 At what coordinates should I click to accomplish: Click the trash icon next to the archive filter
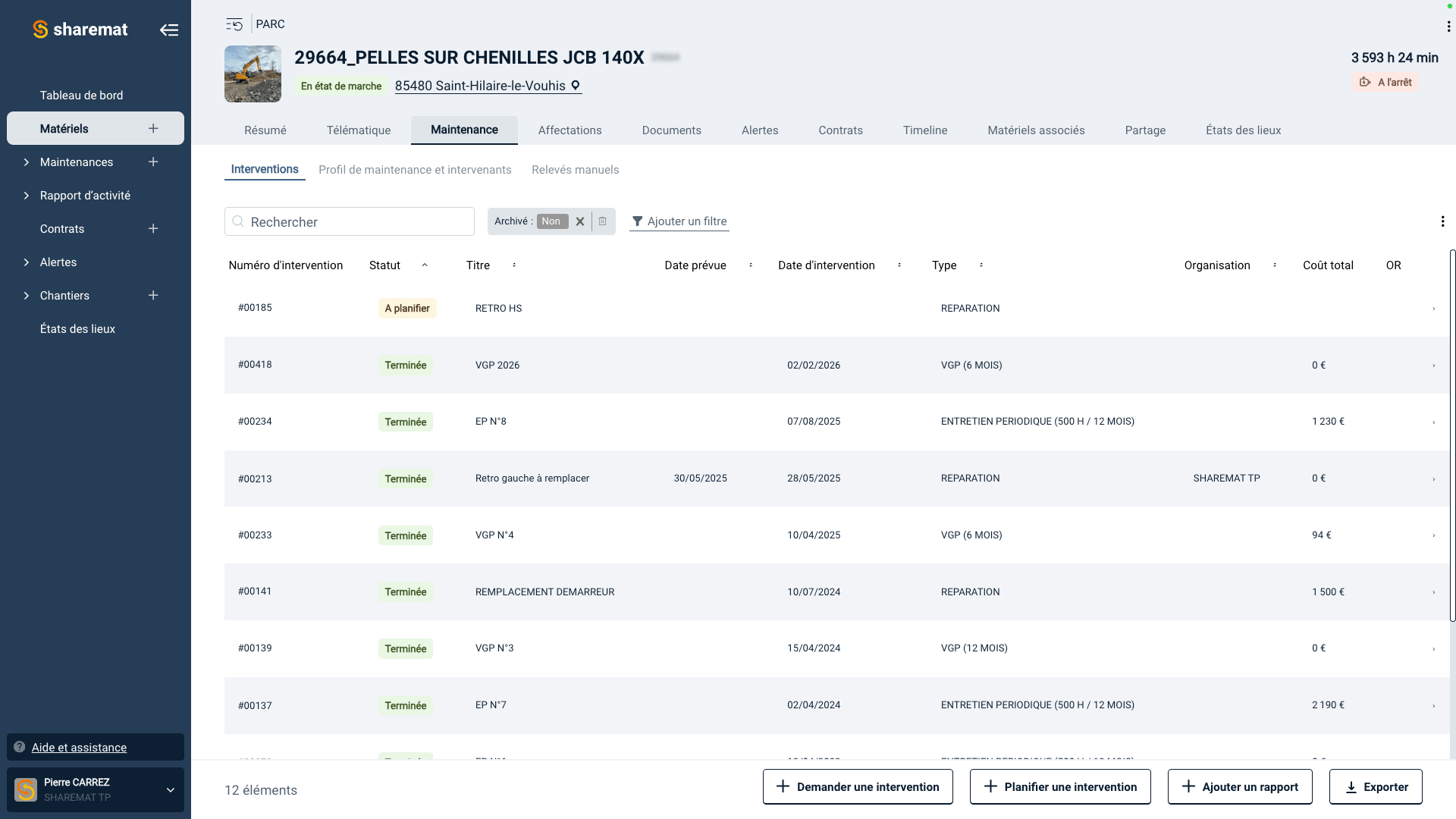(x=602, y=221)
